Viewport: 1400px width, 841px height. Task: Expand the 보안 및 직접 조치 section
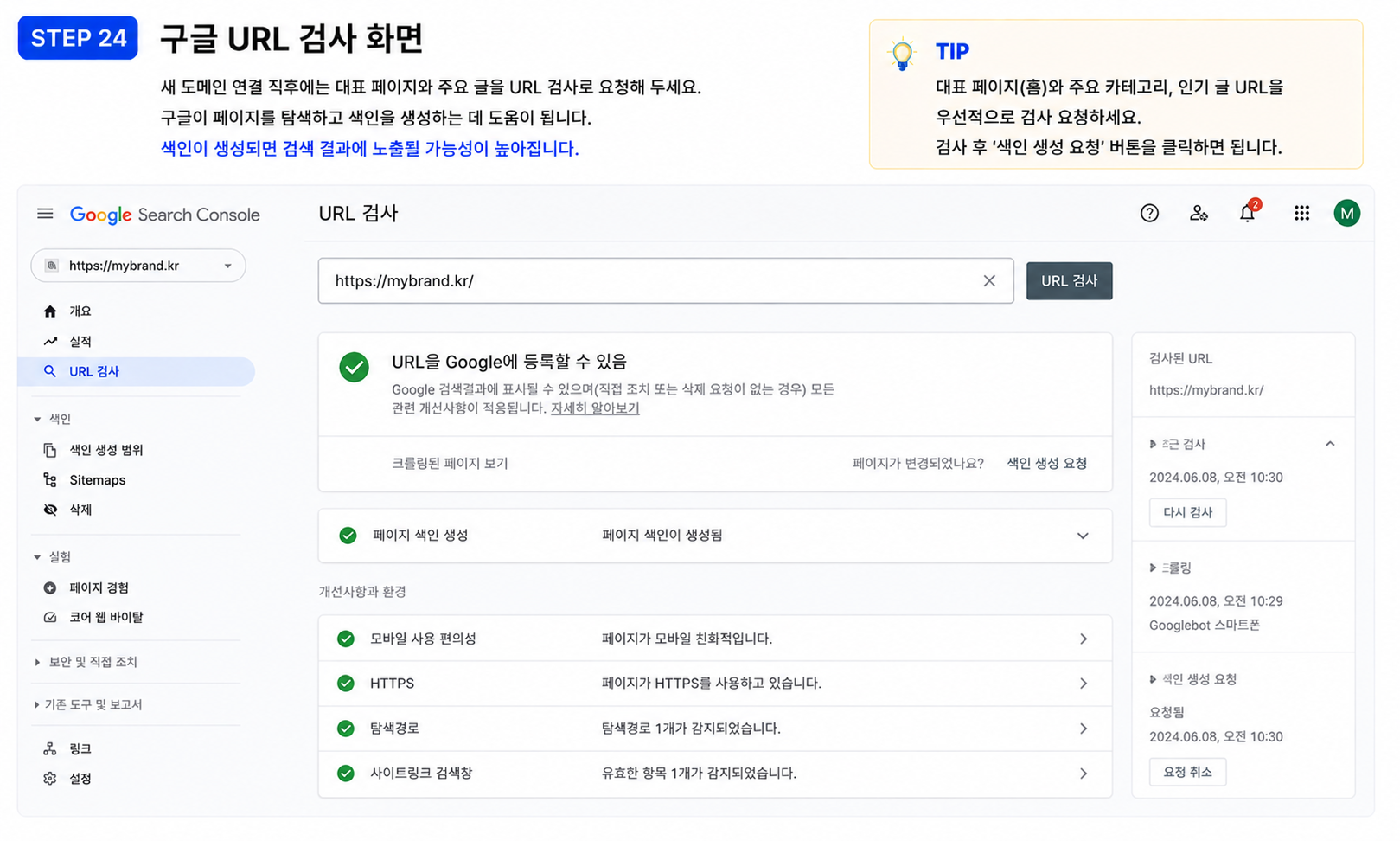pos(37,663)
